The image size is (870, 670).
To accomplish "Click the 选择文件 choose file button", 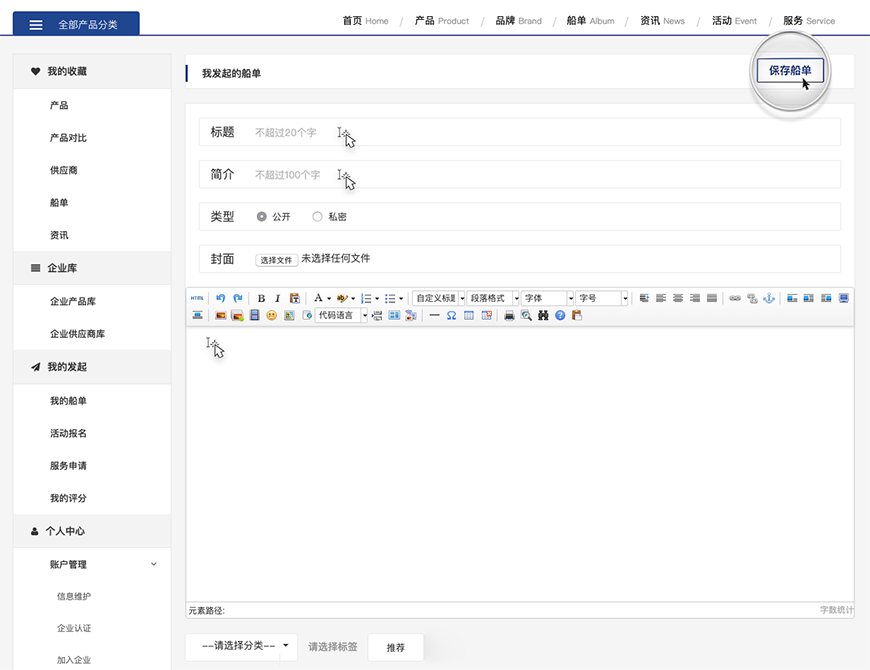I will pos(276,259).
